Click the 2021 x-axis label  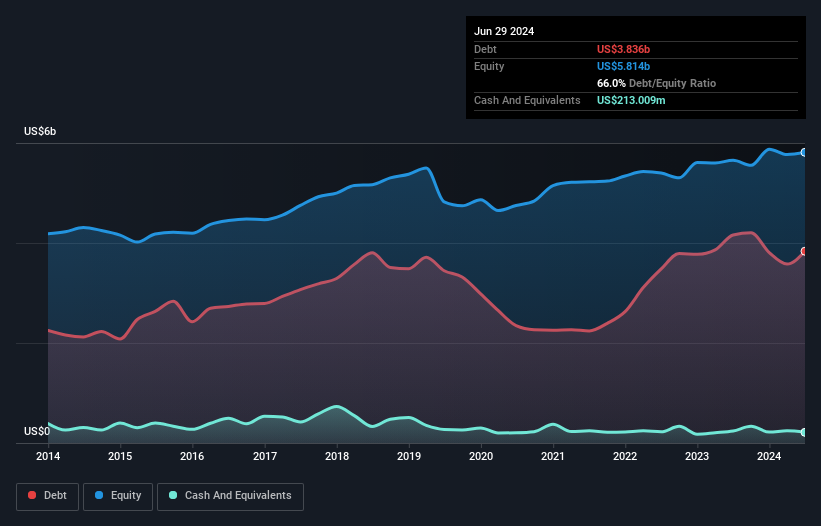point(553,456)
